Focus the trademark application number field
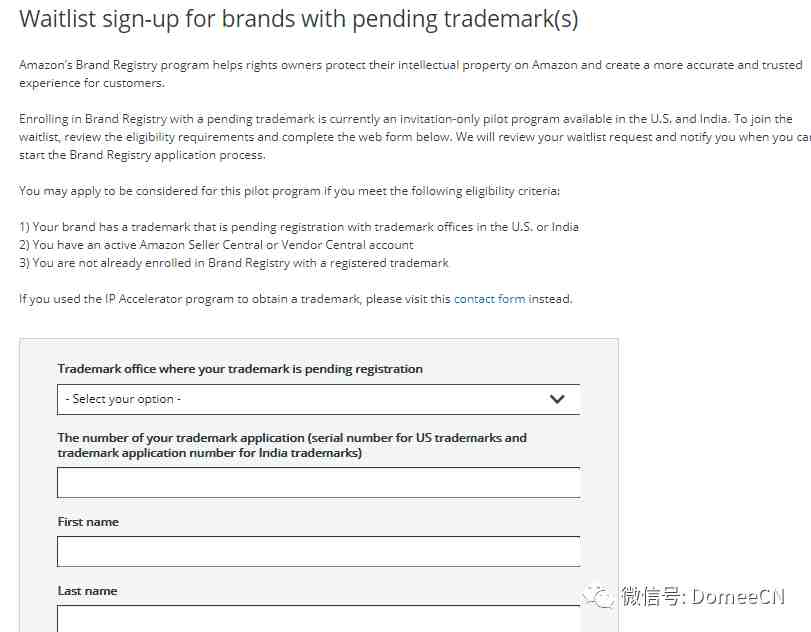 click(319, 483)
